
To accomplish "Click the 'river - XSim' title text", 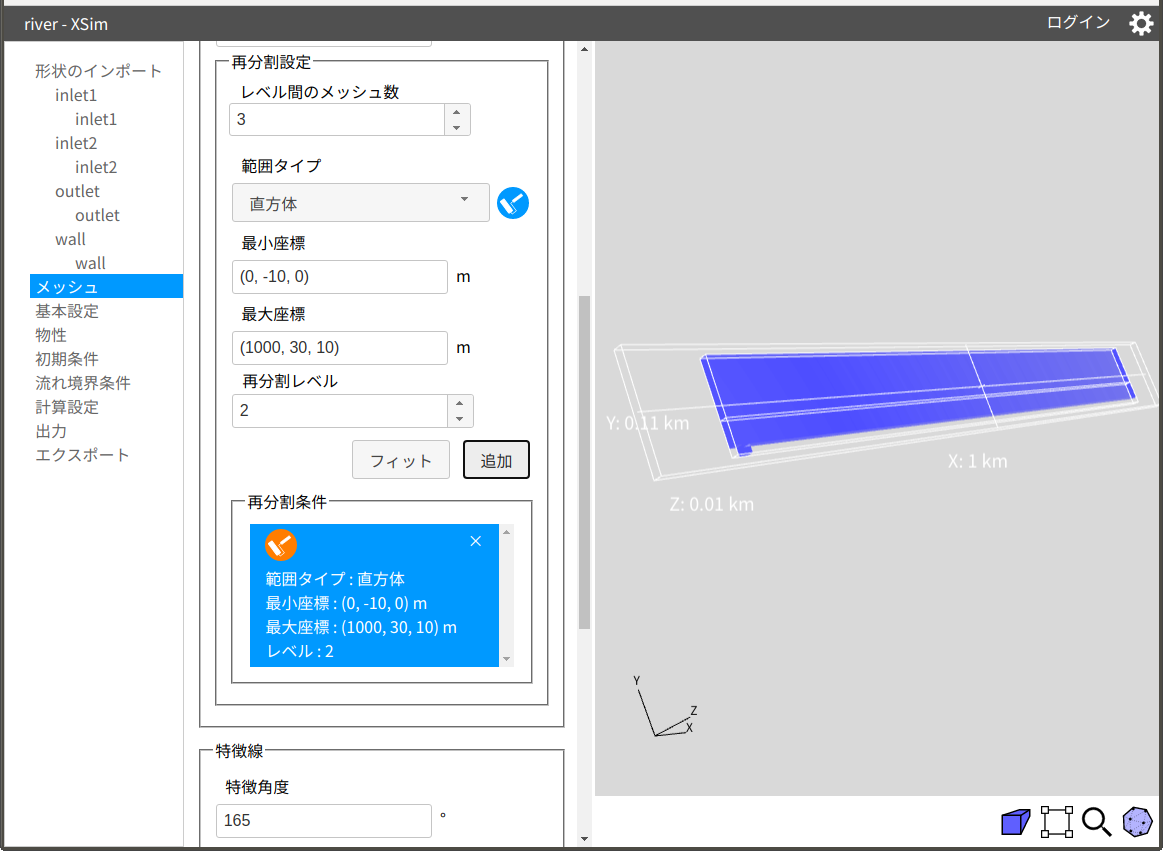I will [66, 24].
